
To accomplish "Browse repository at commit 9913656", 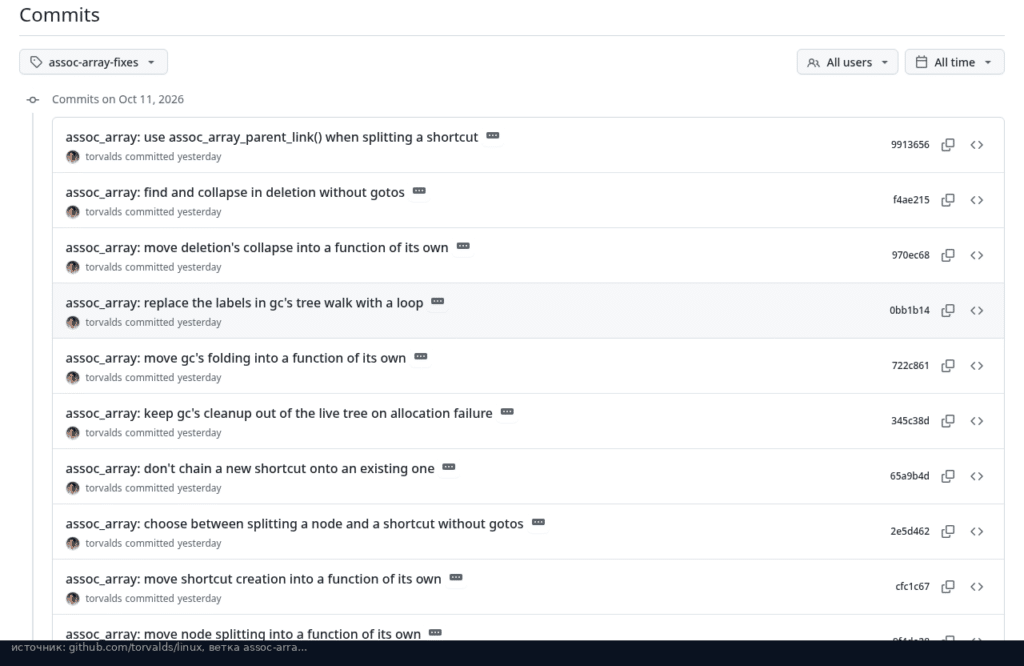I will (976, 145).
